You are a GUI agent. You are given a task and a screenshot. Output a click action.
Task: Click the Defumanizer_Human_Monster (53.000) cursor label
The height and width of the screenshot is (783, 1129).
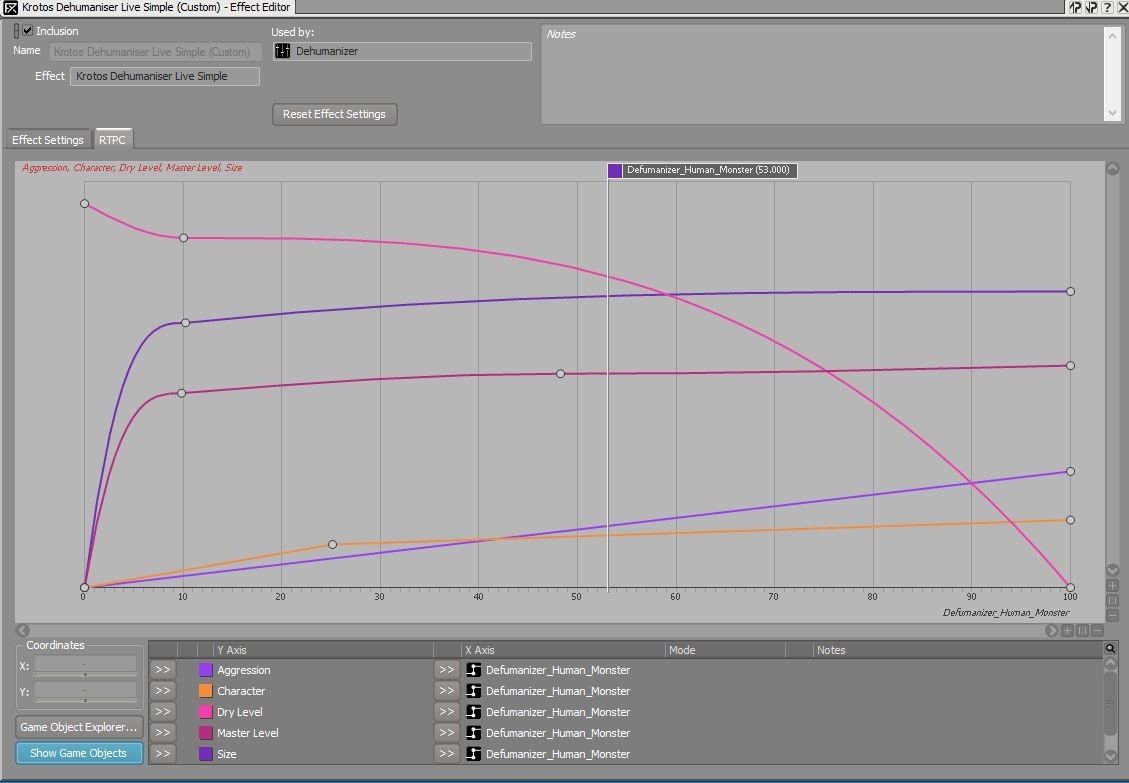(x=709, y=171)
